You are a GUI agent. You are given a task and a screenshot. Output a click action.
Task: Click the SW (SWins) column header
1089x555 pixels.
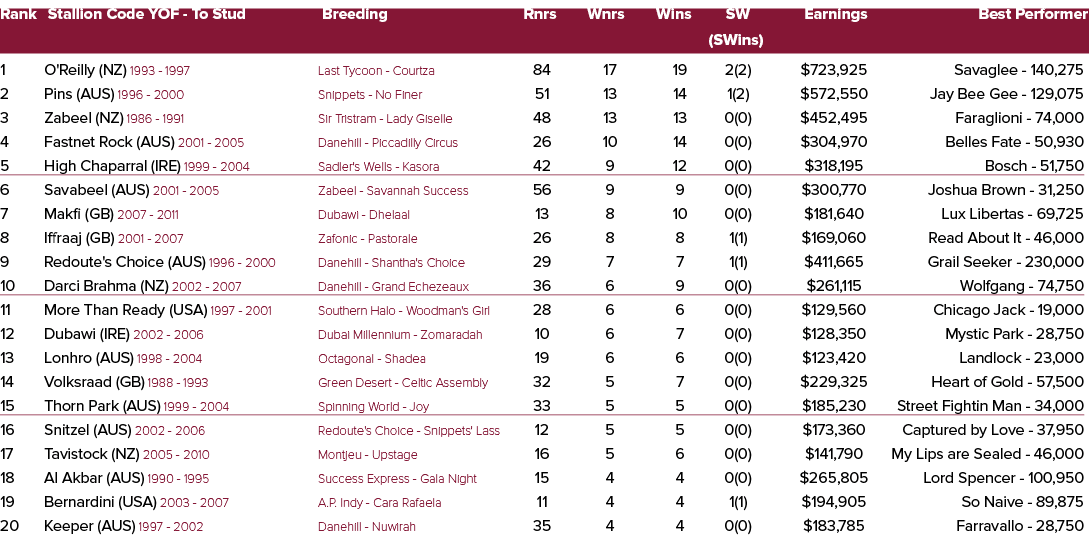tap(735, 27)
